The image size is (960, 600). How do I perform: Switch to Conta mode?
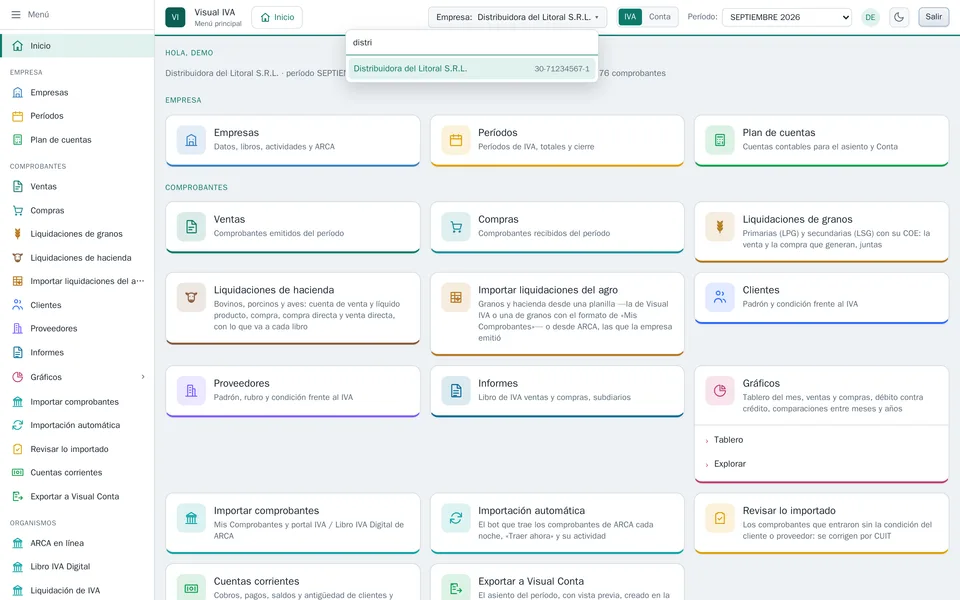pyautogui.click(x=659, y=17)
